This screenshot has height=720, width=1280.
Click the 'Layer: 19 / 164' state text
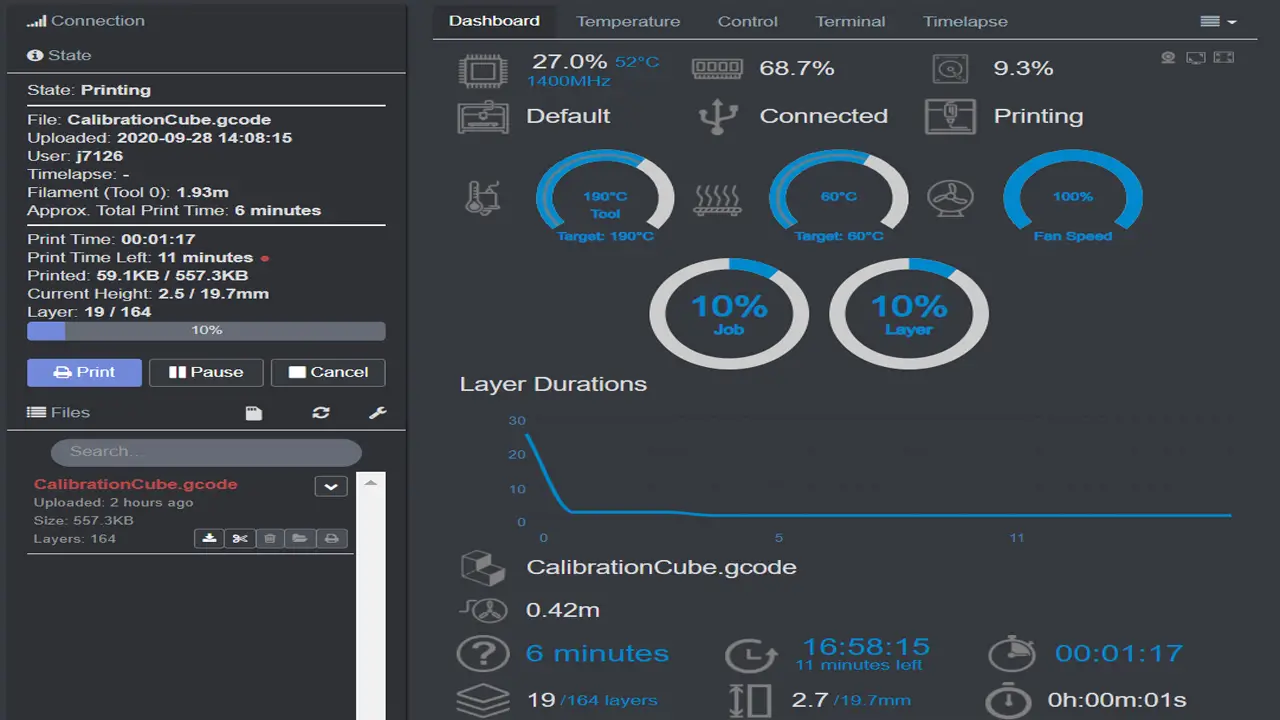90,312
